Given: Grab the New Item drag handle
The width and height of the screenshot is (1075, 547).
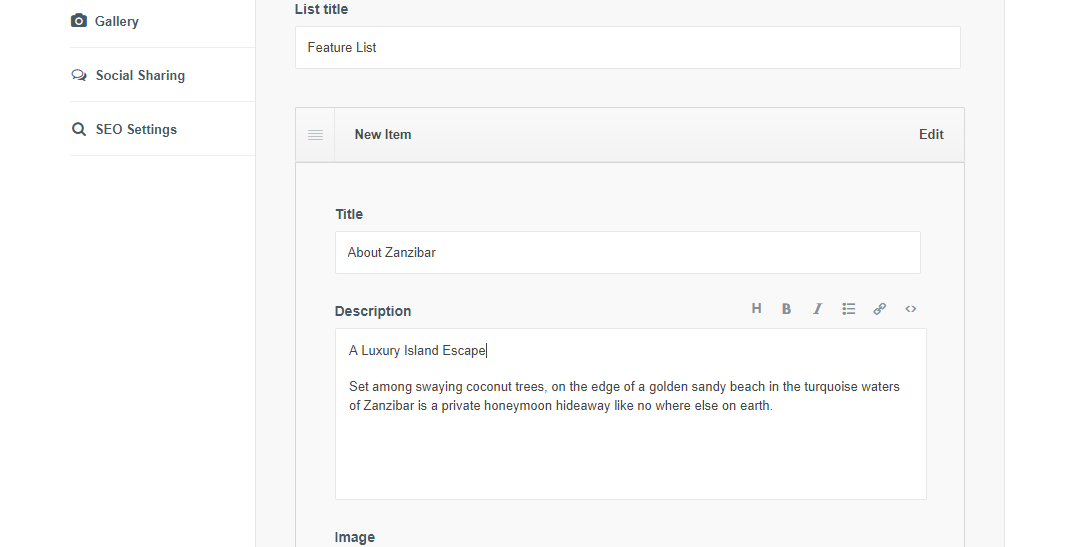Looking at the screenshot, I should click(315, 135).
